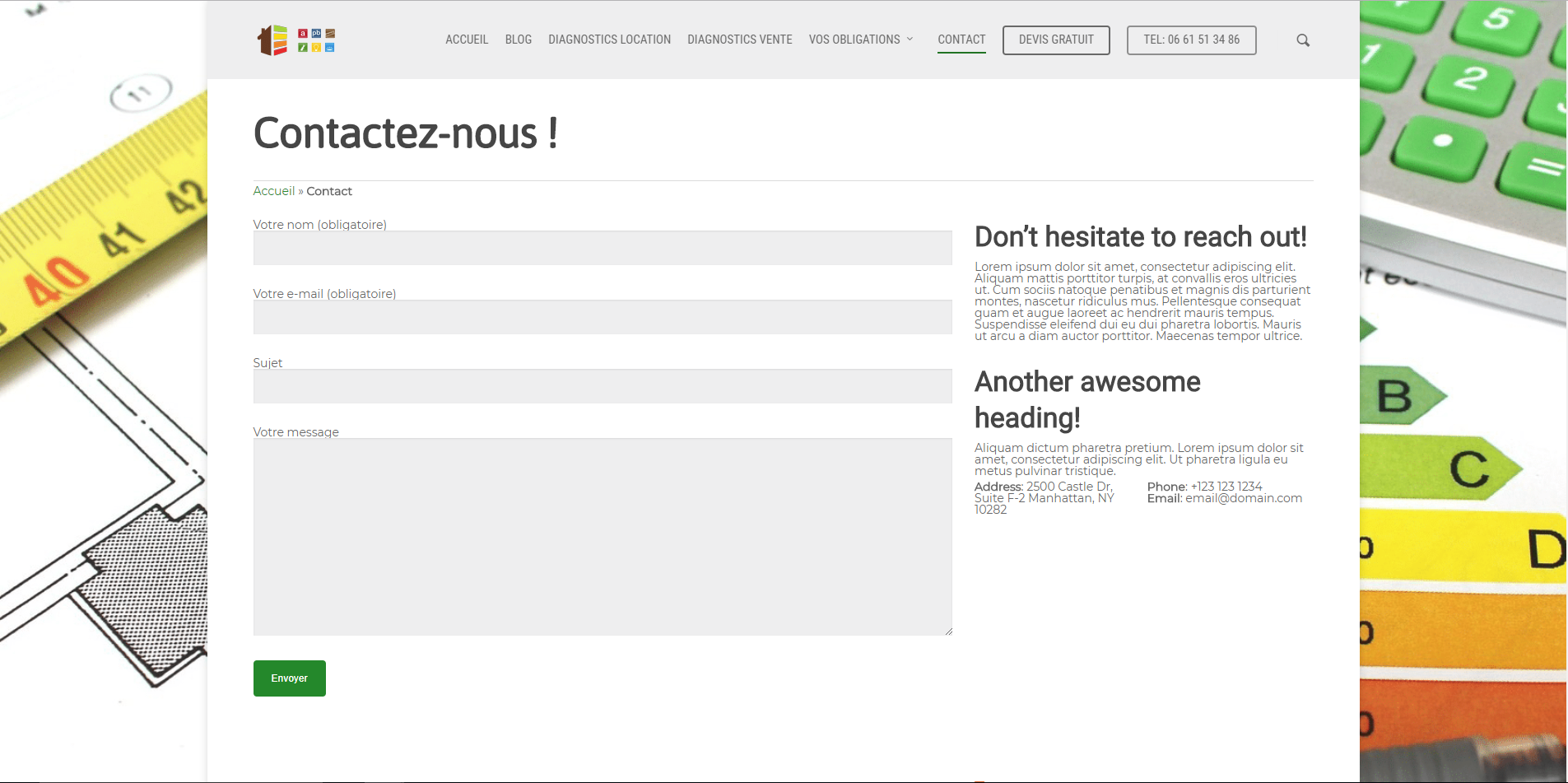Click the house logo in the header

click(x=295, y=40)
